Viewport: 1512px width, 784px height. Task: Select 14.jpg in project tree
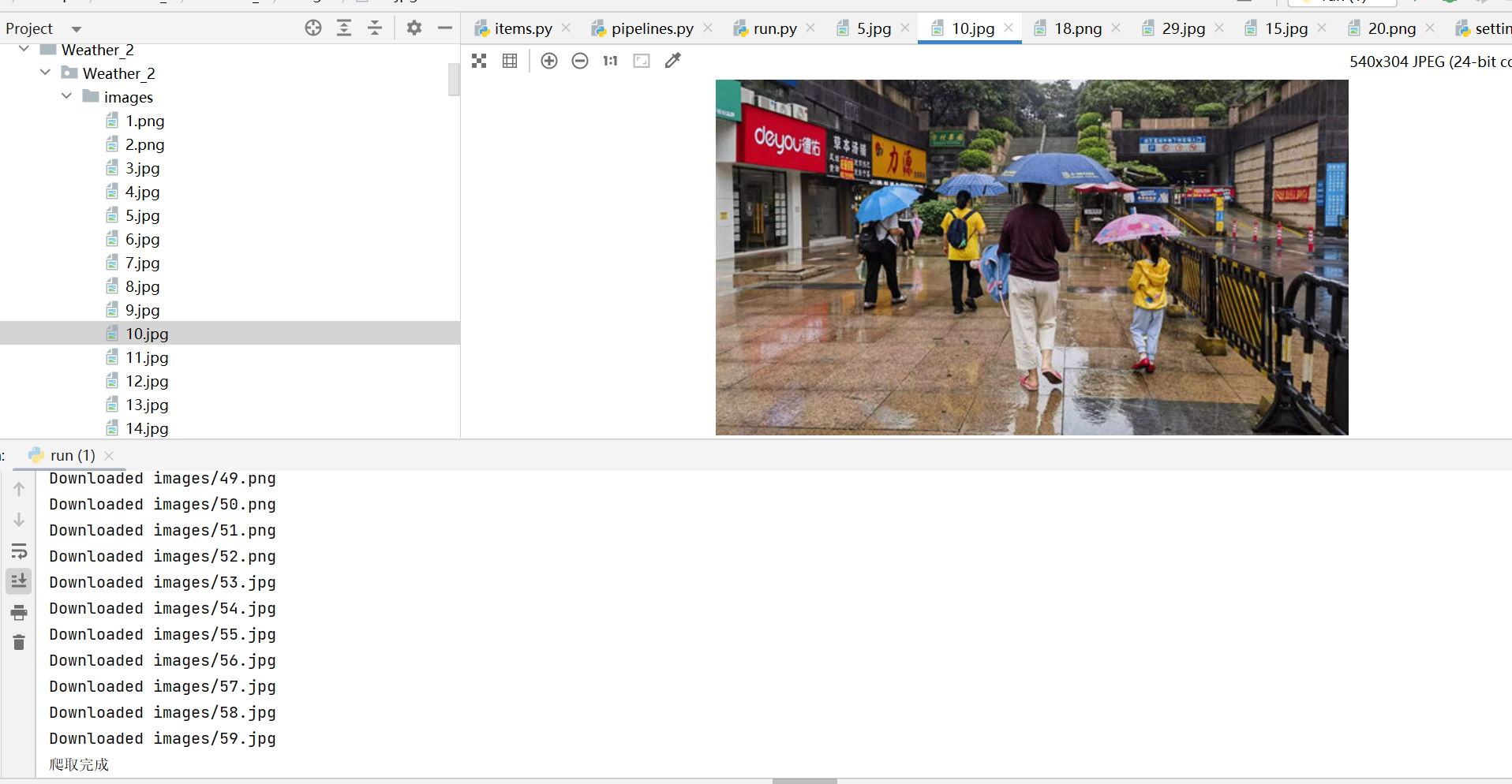tap(147, 428)
